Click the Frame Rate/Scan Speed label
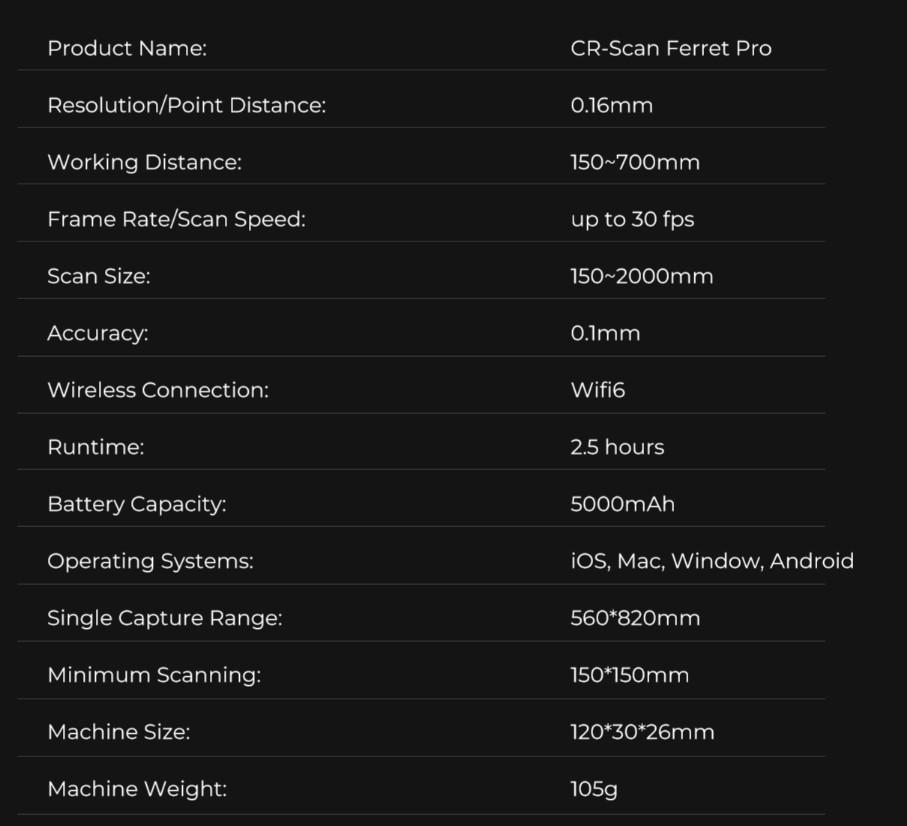Viewport: 907px width, 826px height. pyautogui.click(x=176, y=219)
